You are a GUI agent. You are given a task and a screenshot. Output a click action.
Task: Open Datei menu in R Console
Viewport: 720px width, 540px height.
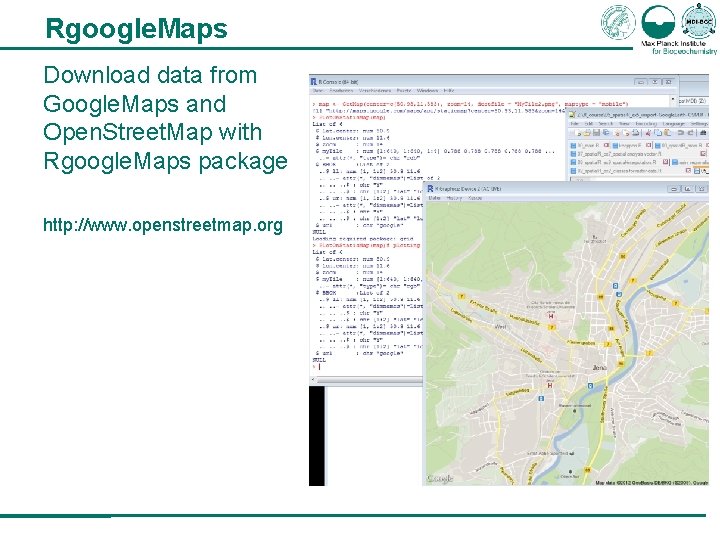pos(318,90)
